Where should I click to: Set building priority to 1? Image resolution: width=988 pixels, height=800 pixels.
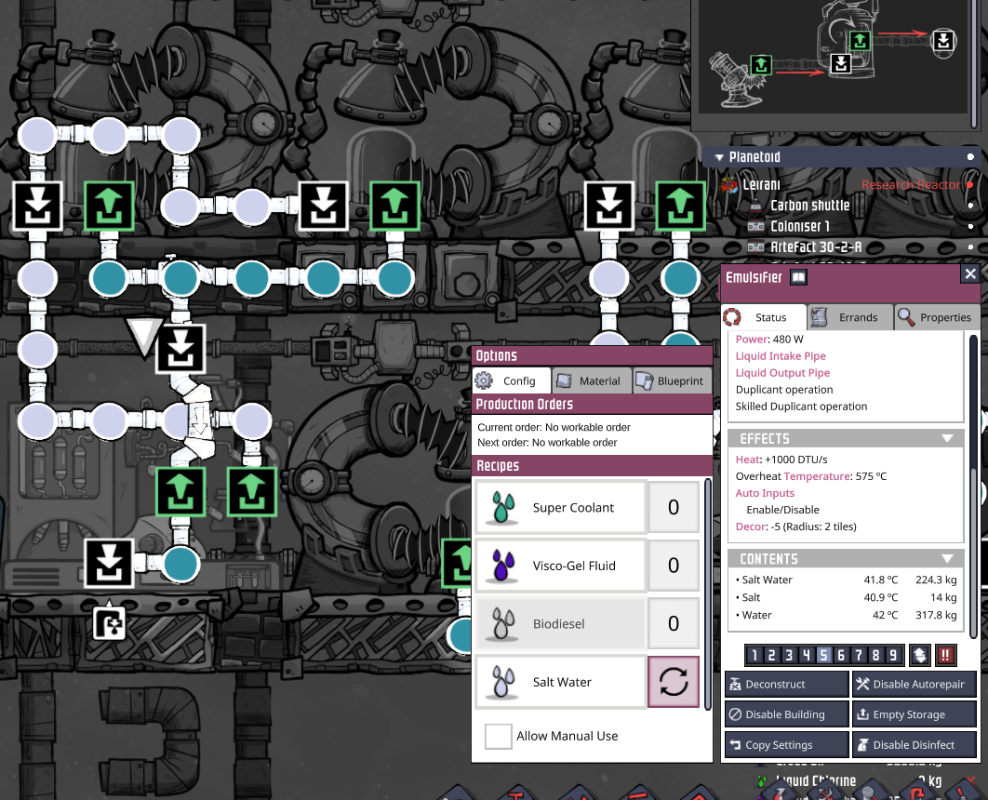coord(754,655)
